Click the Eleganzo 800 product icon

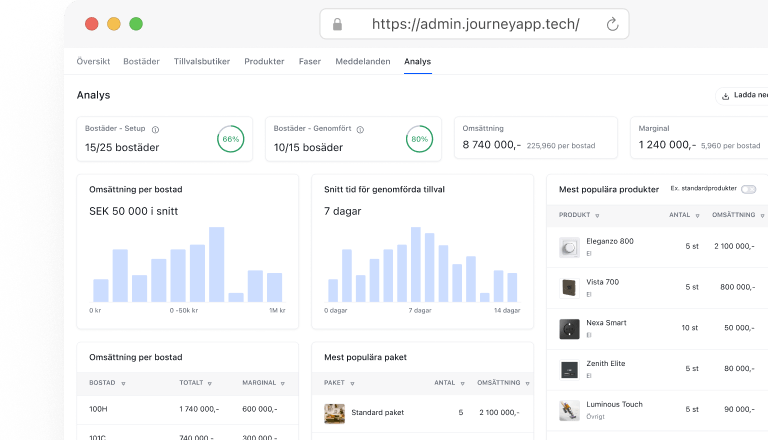click(x=569, y=247)
